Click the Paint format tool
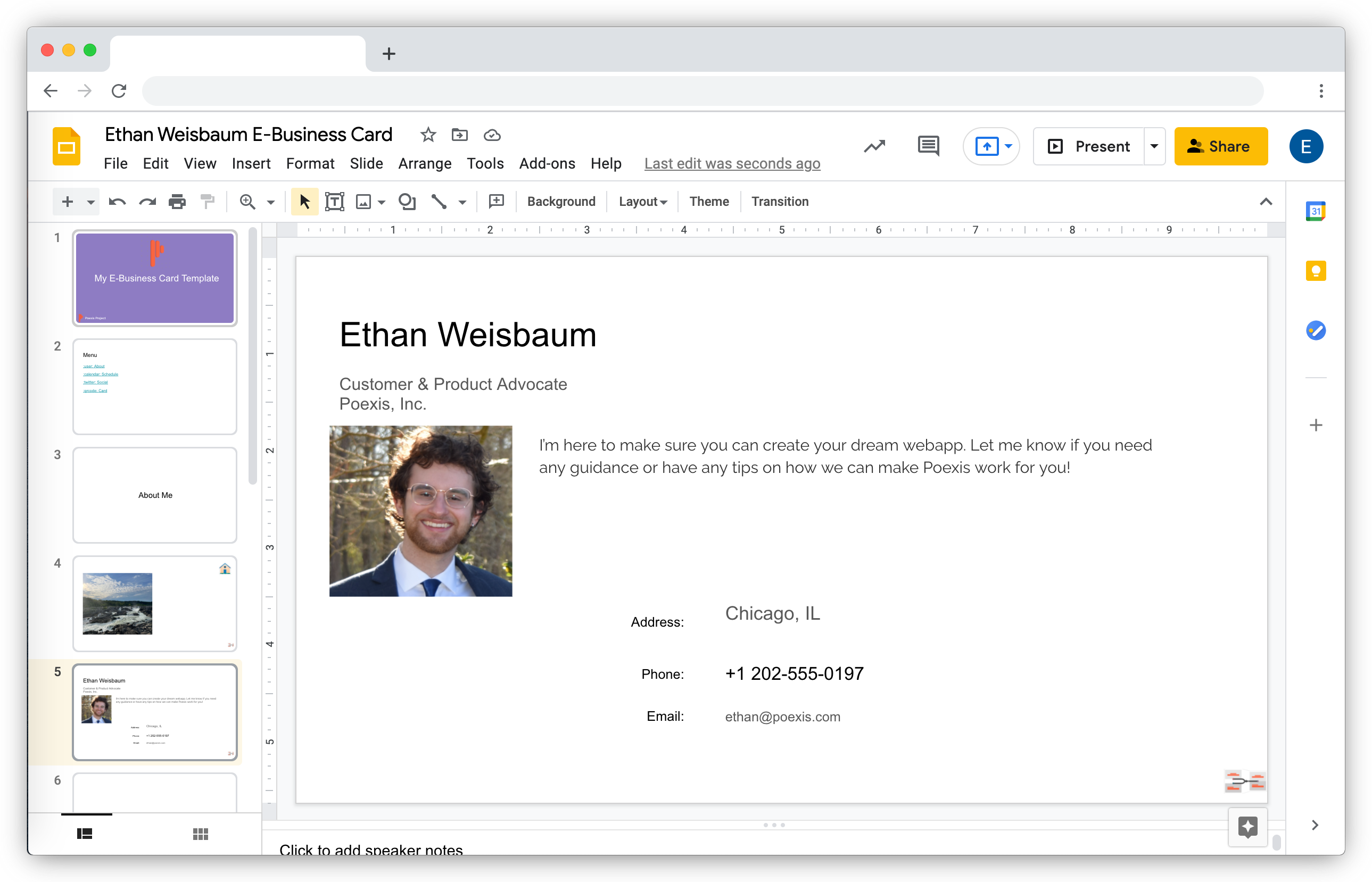1372x882 pixels. 208,202
